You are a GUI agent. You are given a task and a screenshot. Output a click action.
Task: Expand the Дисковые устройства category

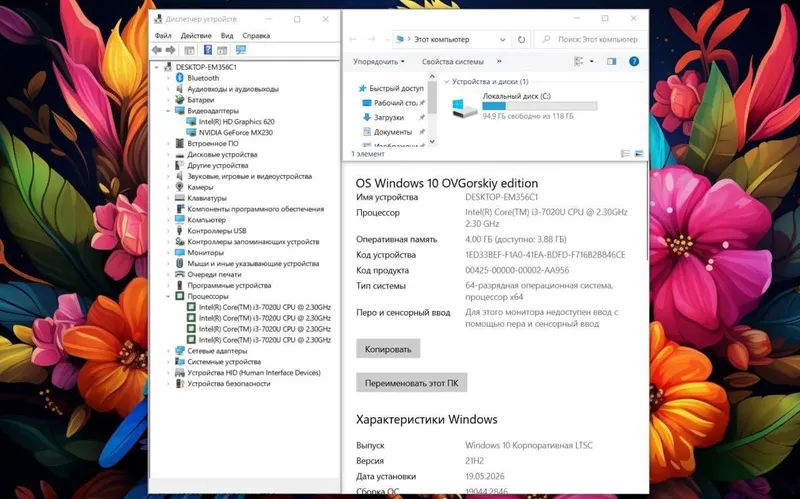point(168,154)
